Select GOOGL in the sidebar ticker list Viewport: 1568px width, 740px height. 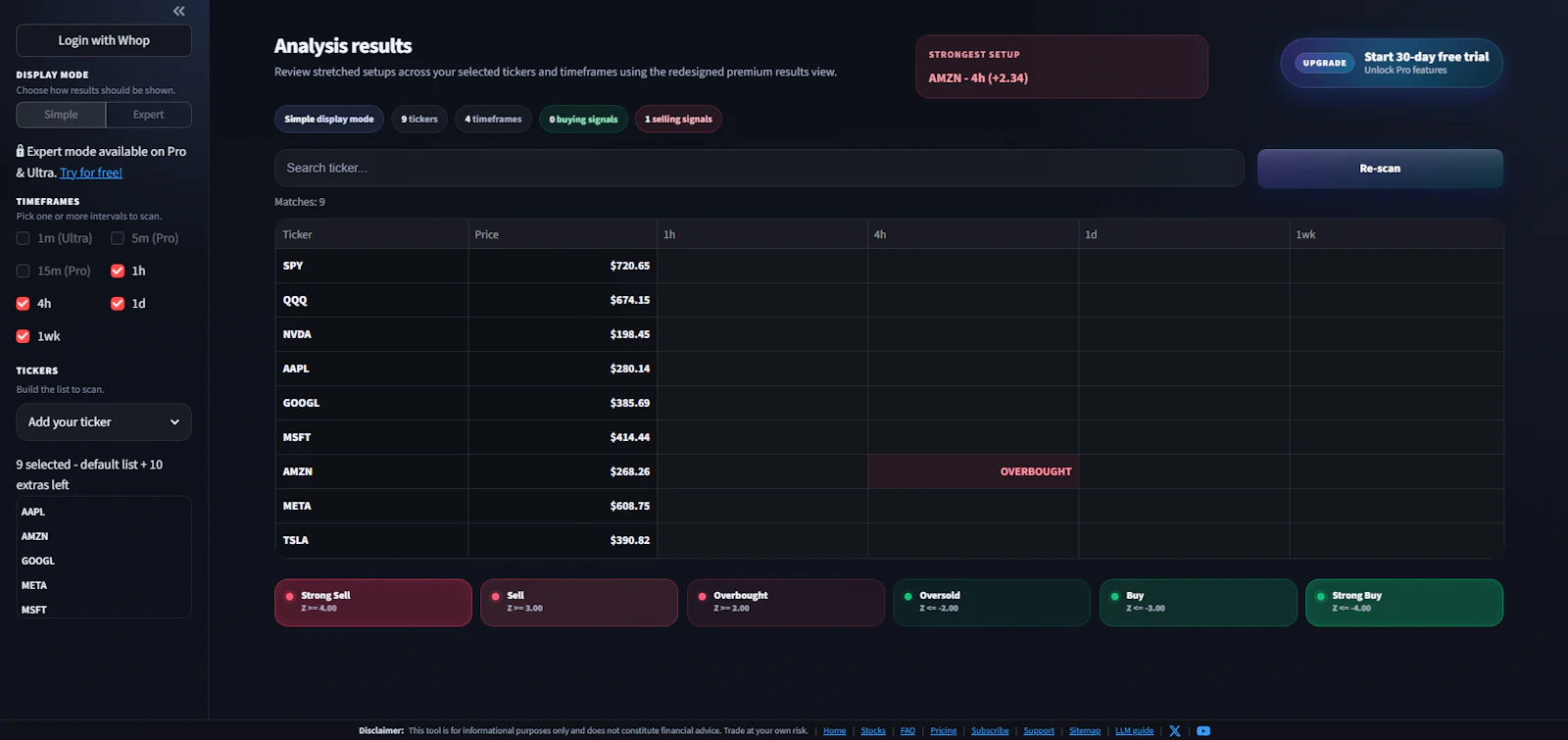pyautogui.click(x=38, y=561)
